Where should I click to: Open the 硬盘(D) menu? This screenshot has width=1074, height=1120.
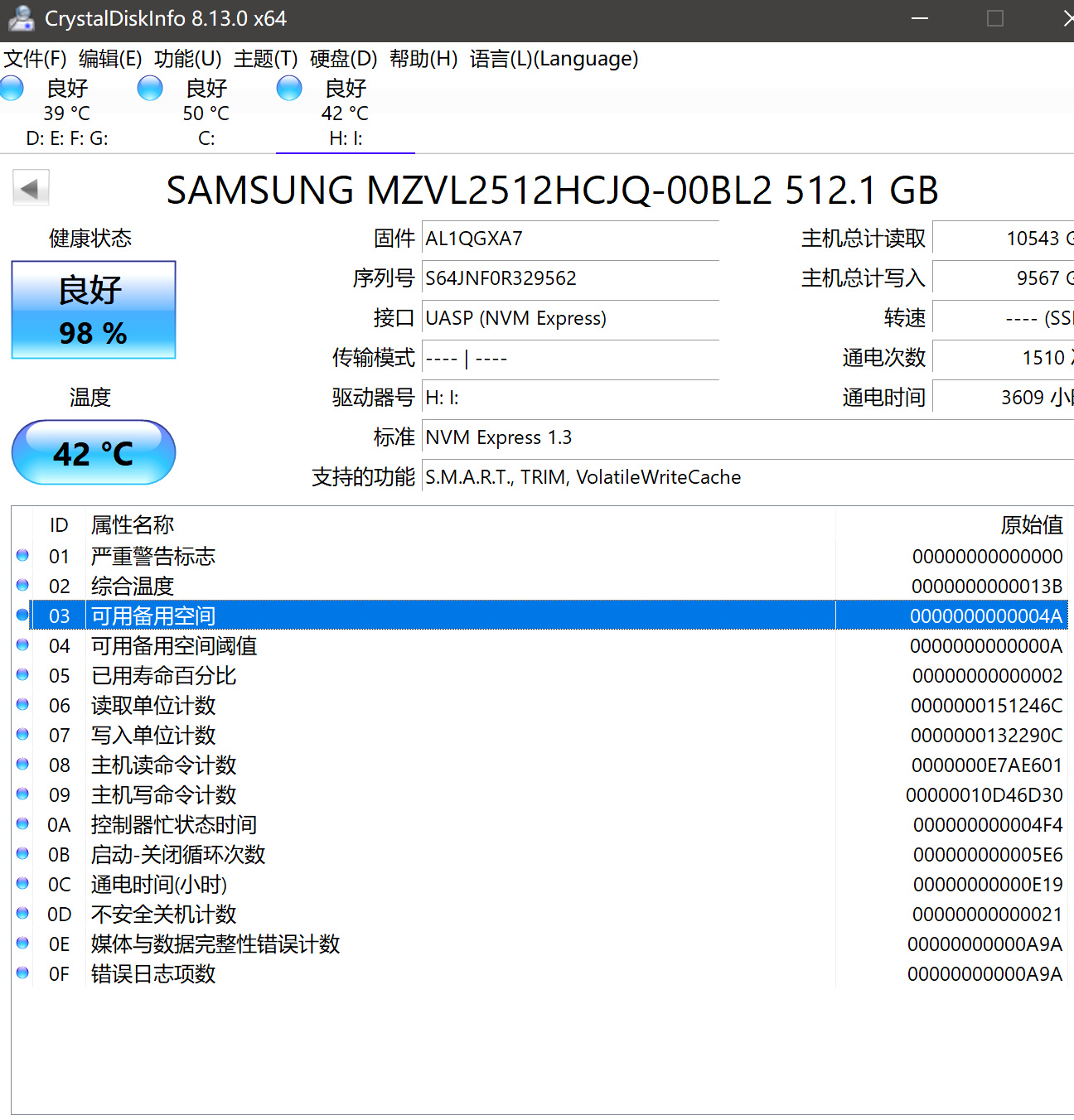343,59
